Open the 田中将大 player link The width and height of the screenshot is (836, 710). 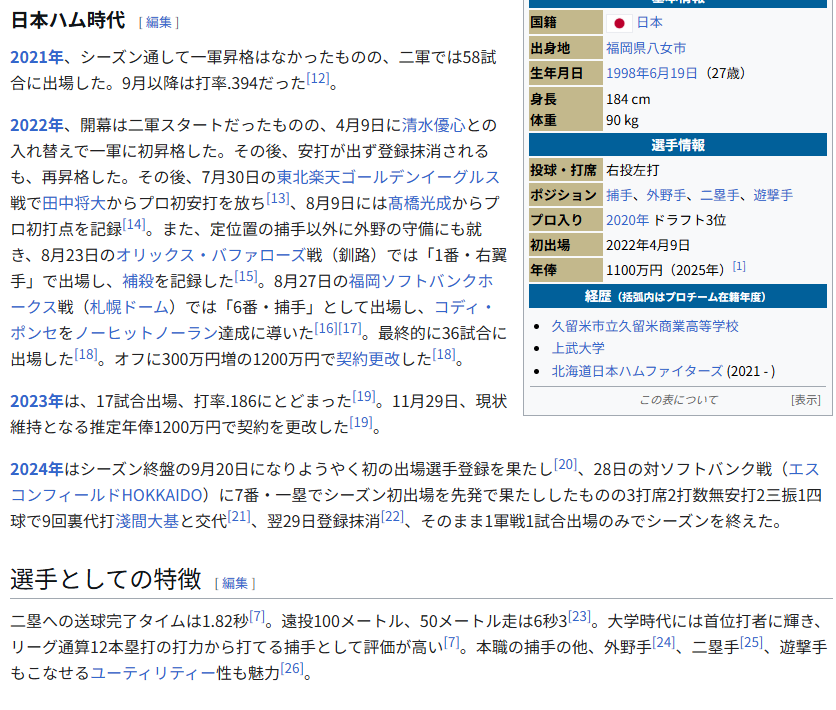pyautogui.click(x=74, y=203)
